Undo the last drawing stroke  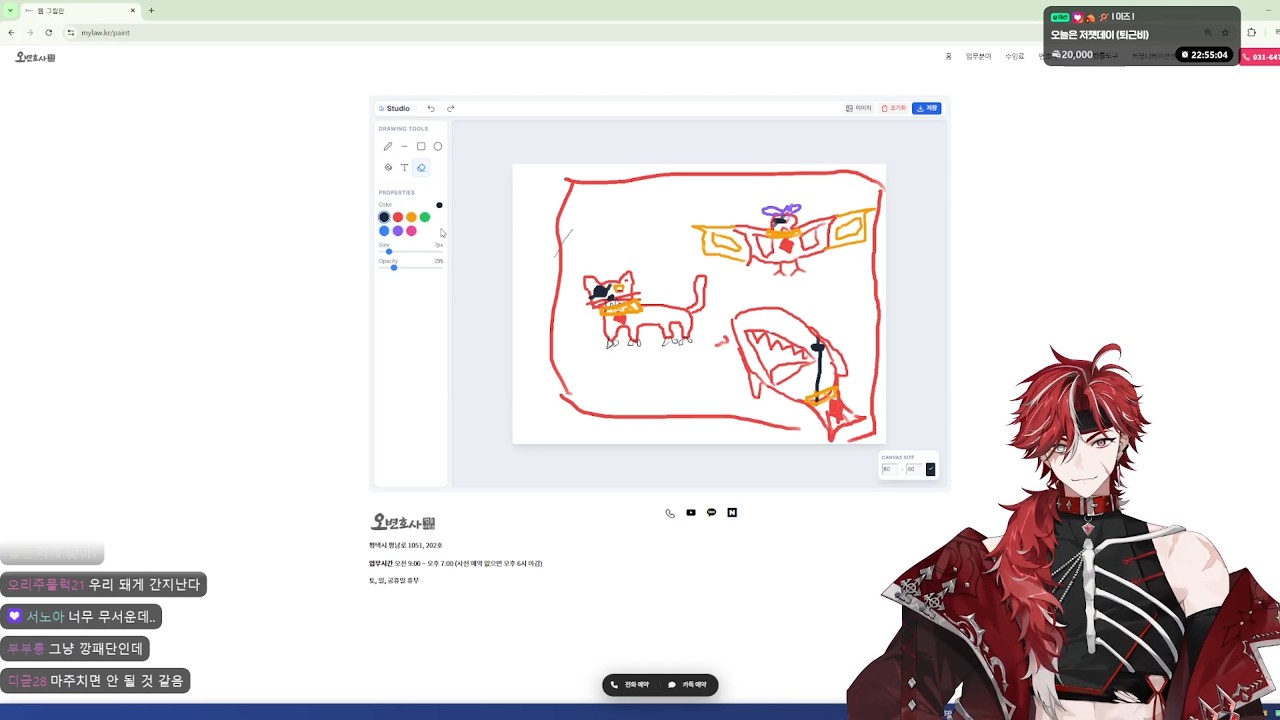(x=431, y=108)
